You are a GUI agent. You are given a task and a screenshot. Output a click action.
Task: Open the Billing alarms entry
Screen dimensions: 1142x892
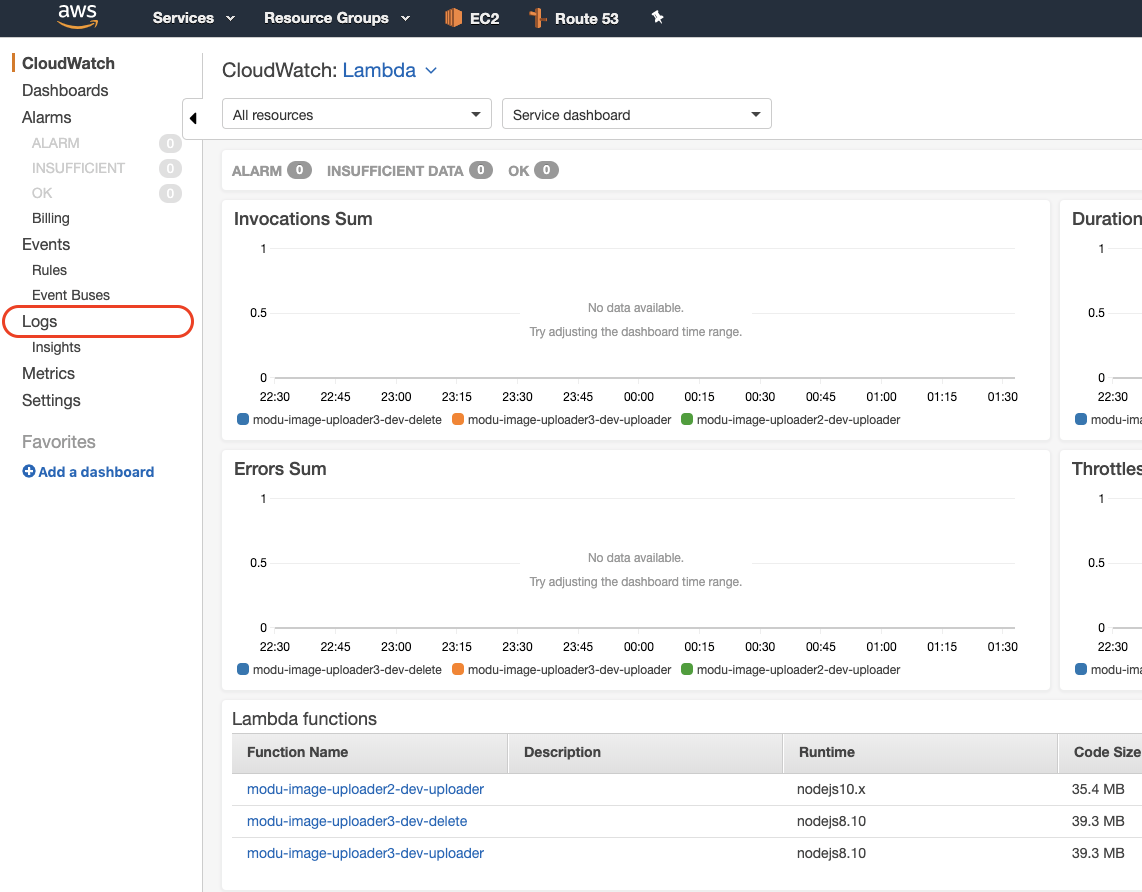point(50,218)
